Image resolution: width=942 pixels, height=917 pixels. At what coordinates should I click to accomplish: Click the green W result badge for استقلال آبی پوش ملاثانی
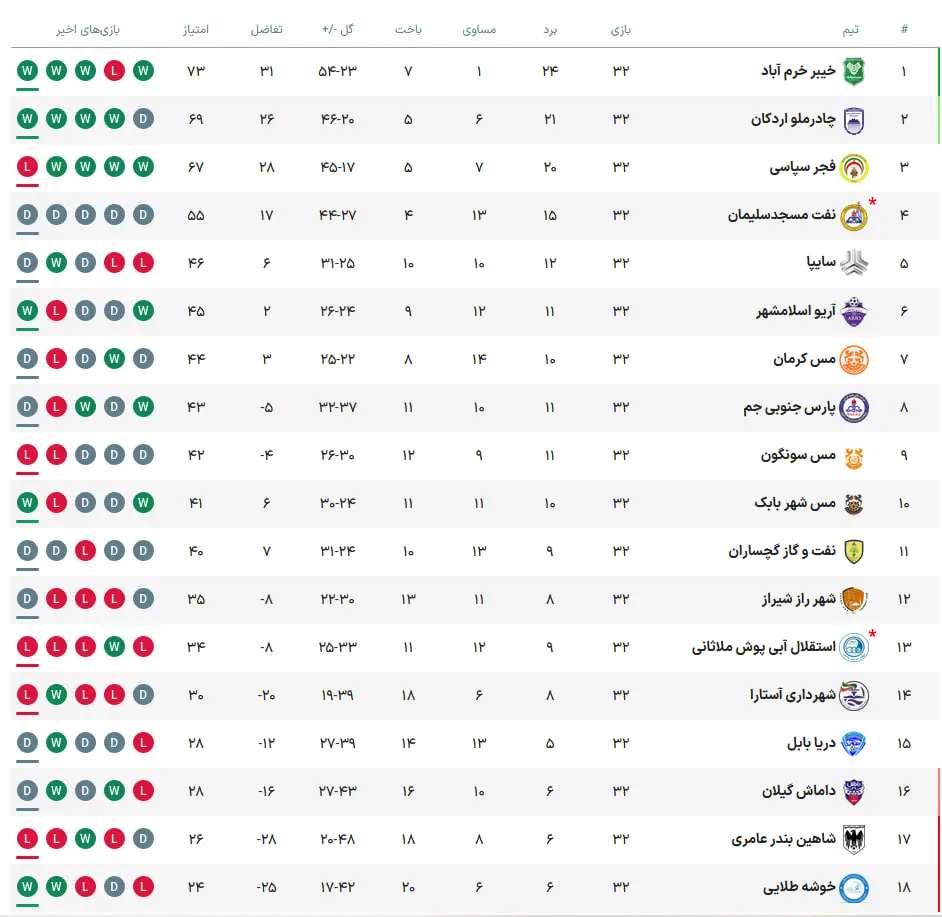[114, 647]
